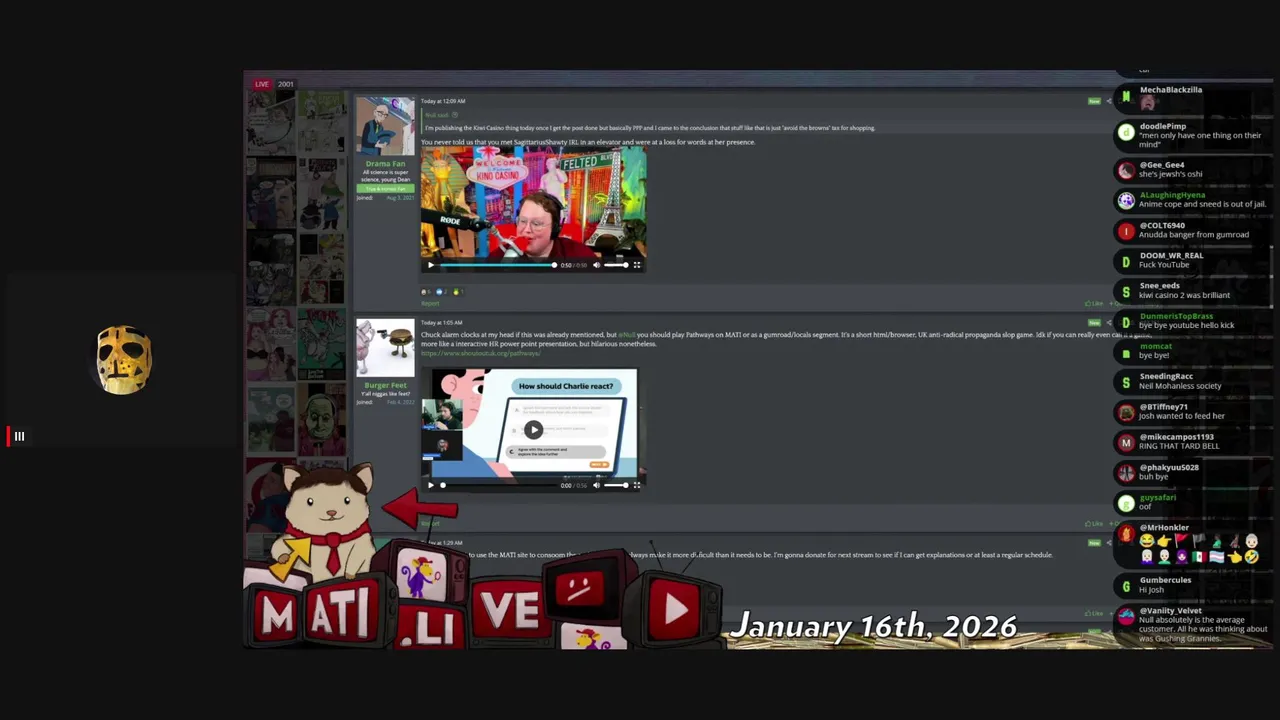Screen dimensions: 1280x720
Task: Adjust volume slider on Charlie video
Action: click(616, 485)
